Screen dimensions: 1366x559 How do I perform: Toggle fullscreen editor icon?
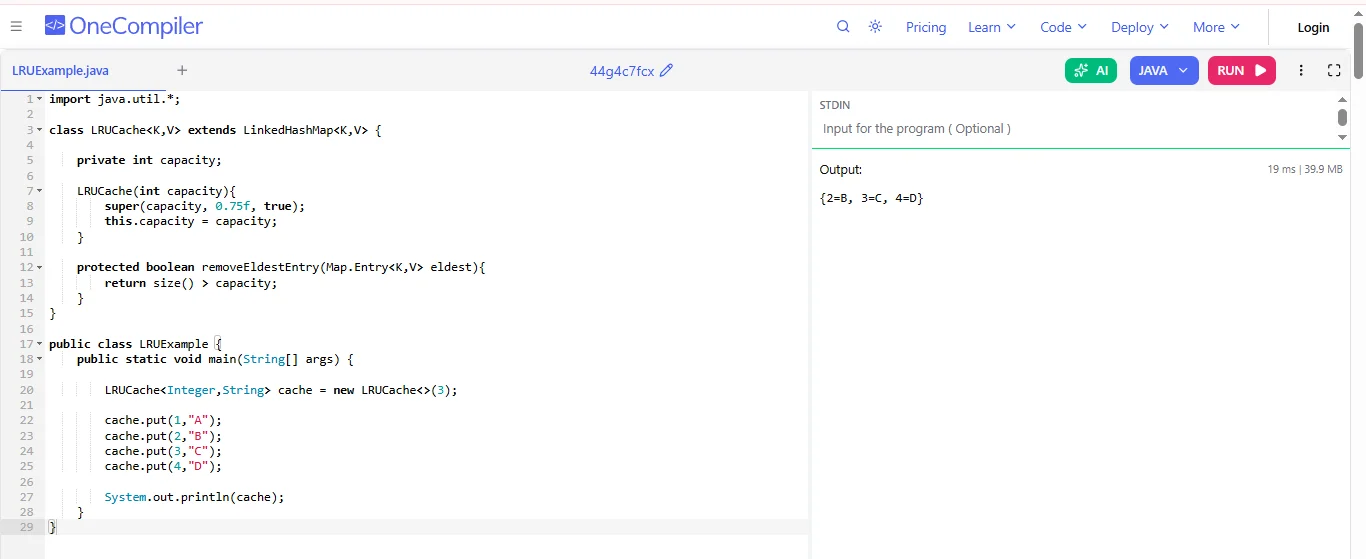point(1334,70)
